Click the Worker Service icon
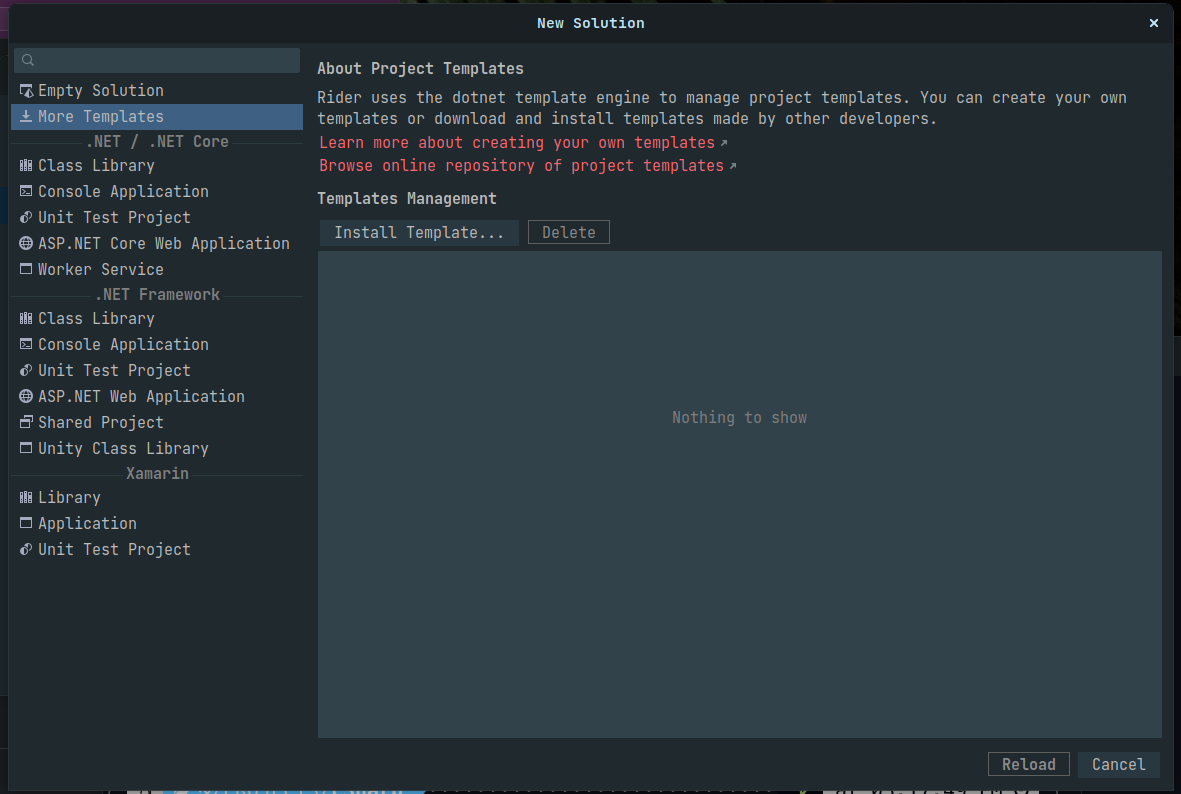Viewport: 1181px width, 794px height. click(x=26, y=269)
